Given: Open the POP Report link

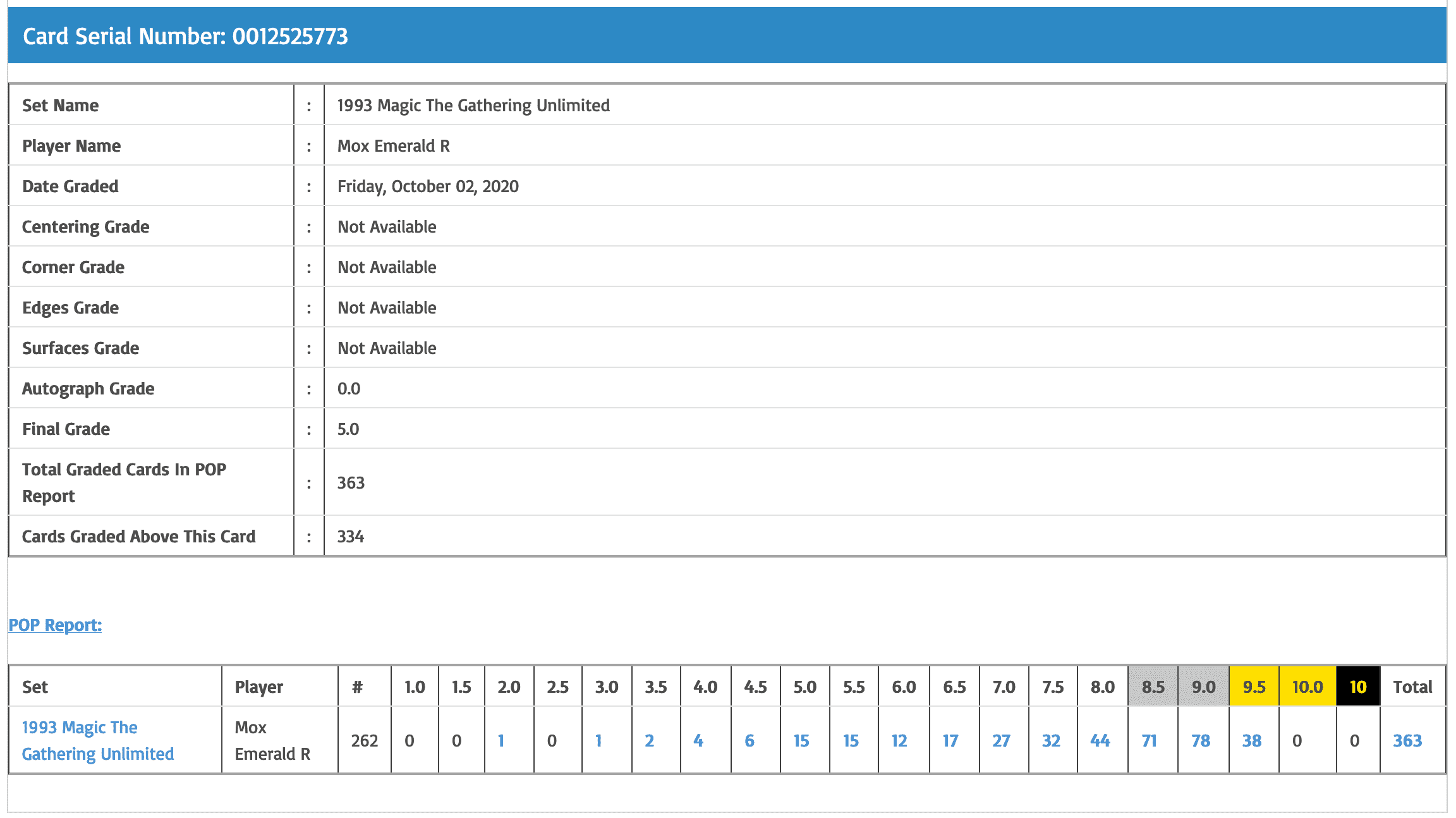Looking at the screenshot, I should (55, 625).
